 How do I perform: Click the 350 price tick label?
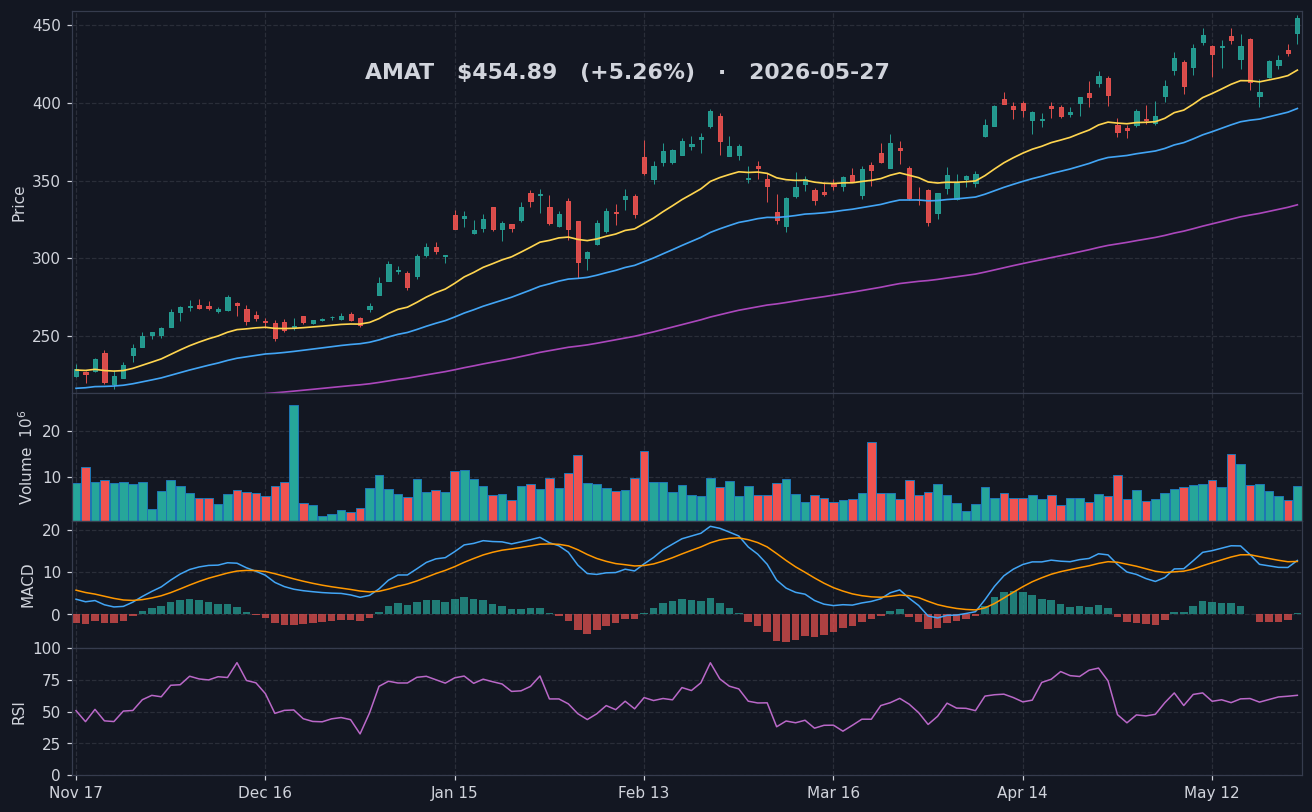(46, 181)
